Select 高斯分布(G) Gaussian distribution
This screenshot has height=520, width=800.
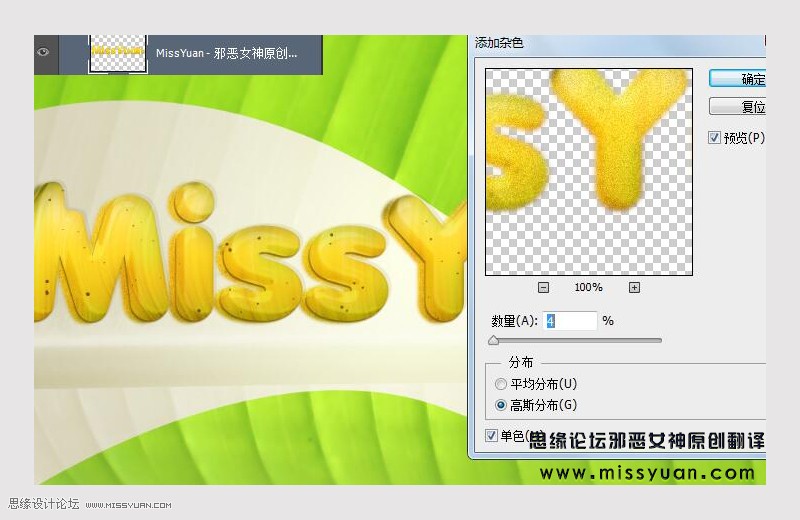501,405
